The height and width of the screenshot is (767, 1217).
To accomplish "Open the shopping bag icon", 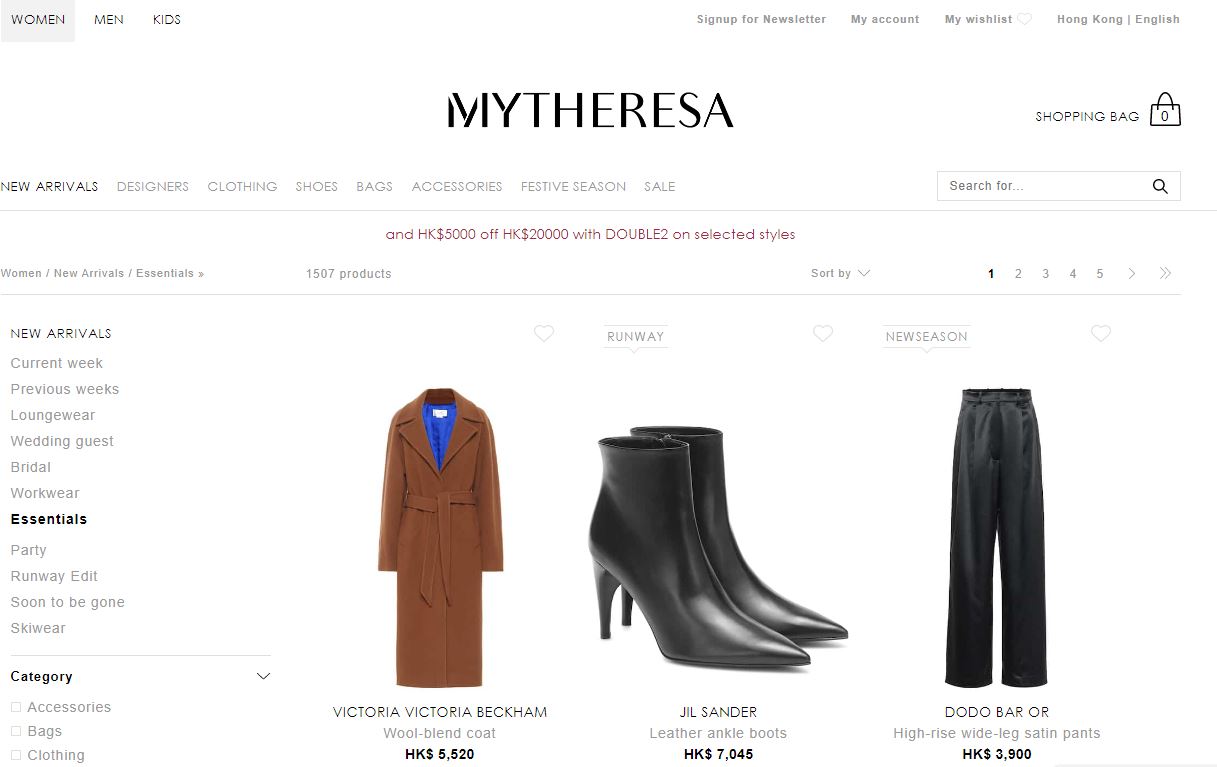I will (1165, 109).
